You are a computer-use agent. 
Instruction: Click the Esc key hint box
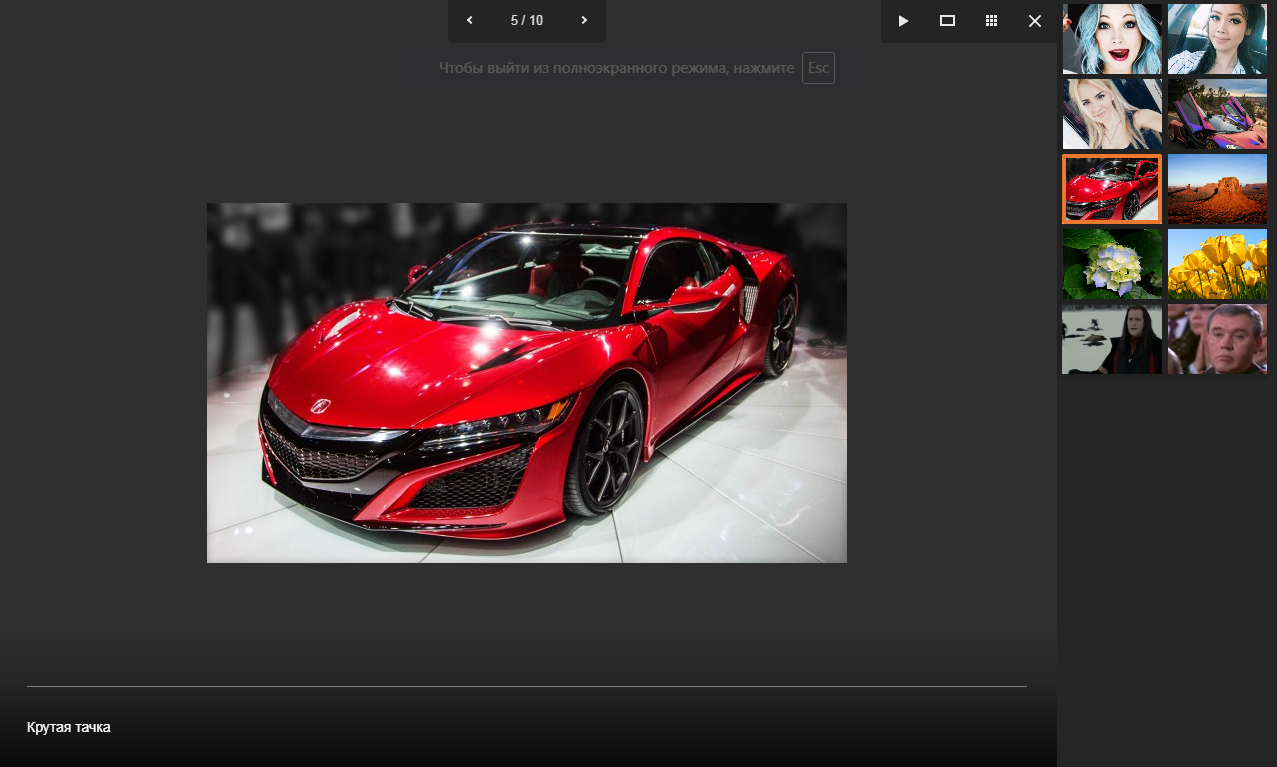click(818, 68)
